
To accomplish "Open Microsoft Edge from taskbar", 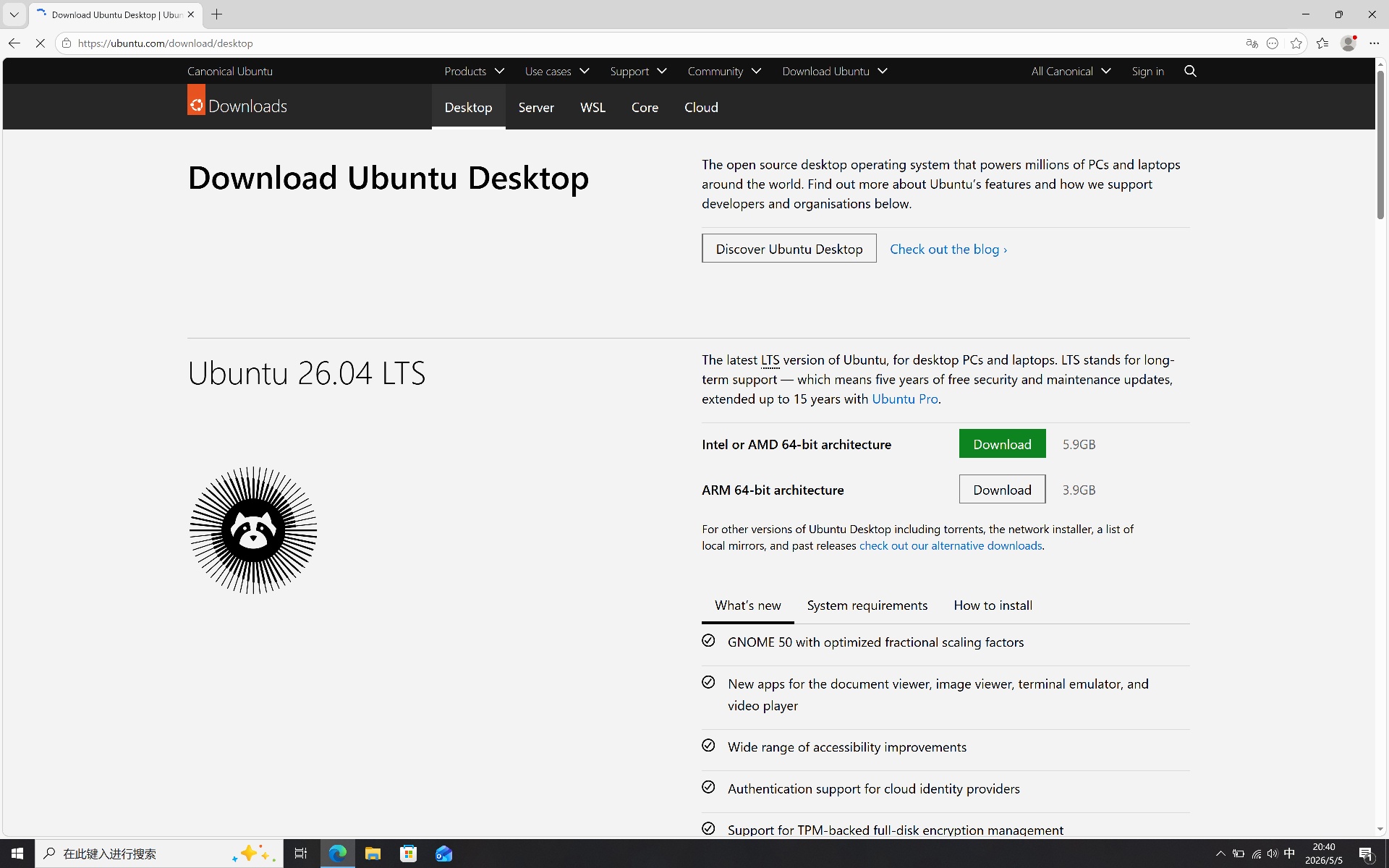I will tap(337, 854).
